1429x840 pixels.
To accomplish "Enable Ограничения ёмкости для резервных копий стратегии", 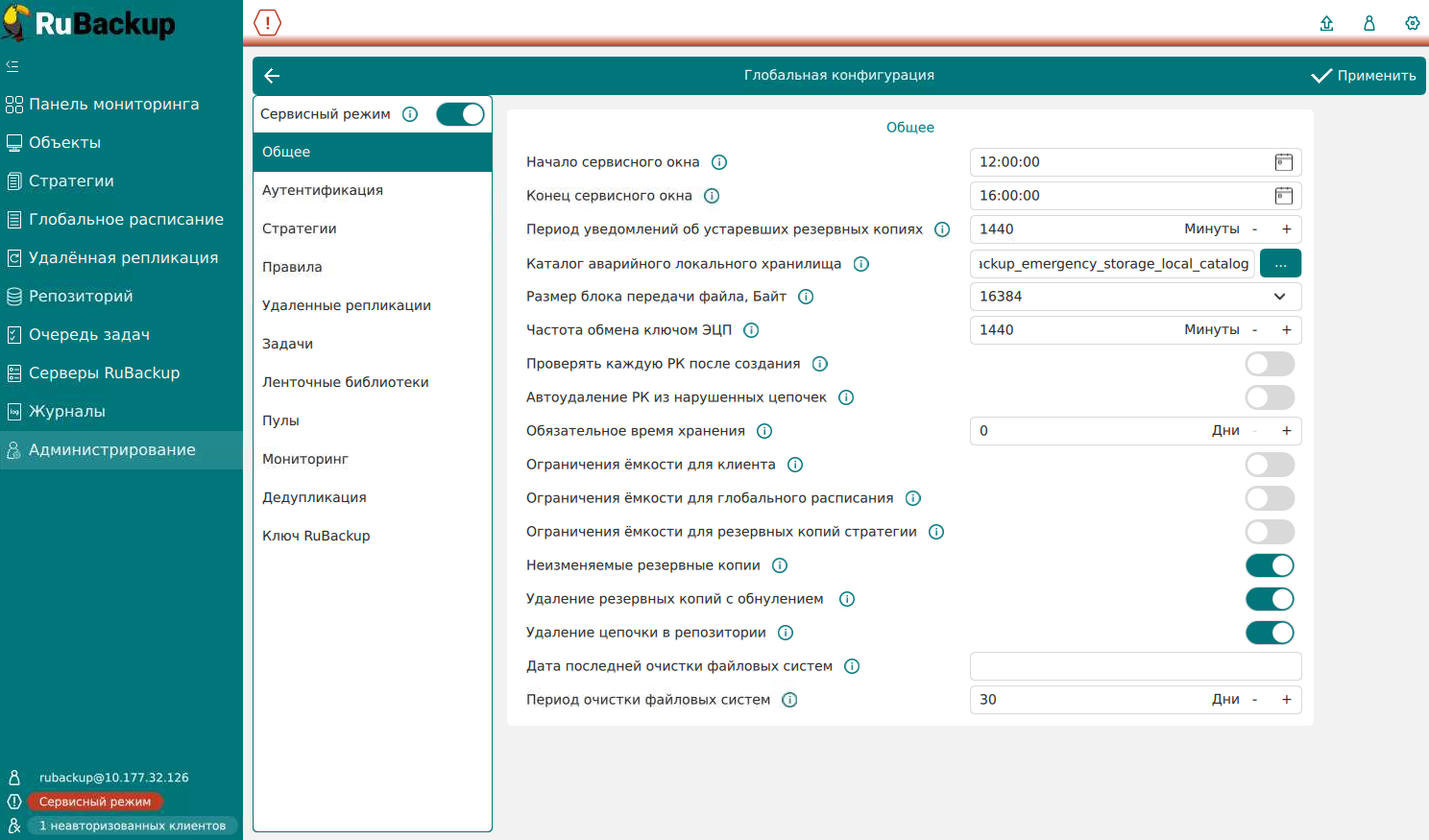I will pyautogui.click(x=1270, y=532).
